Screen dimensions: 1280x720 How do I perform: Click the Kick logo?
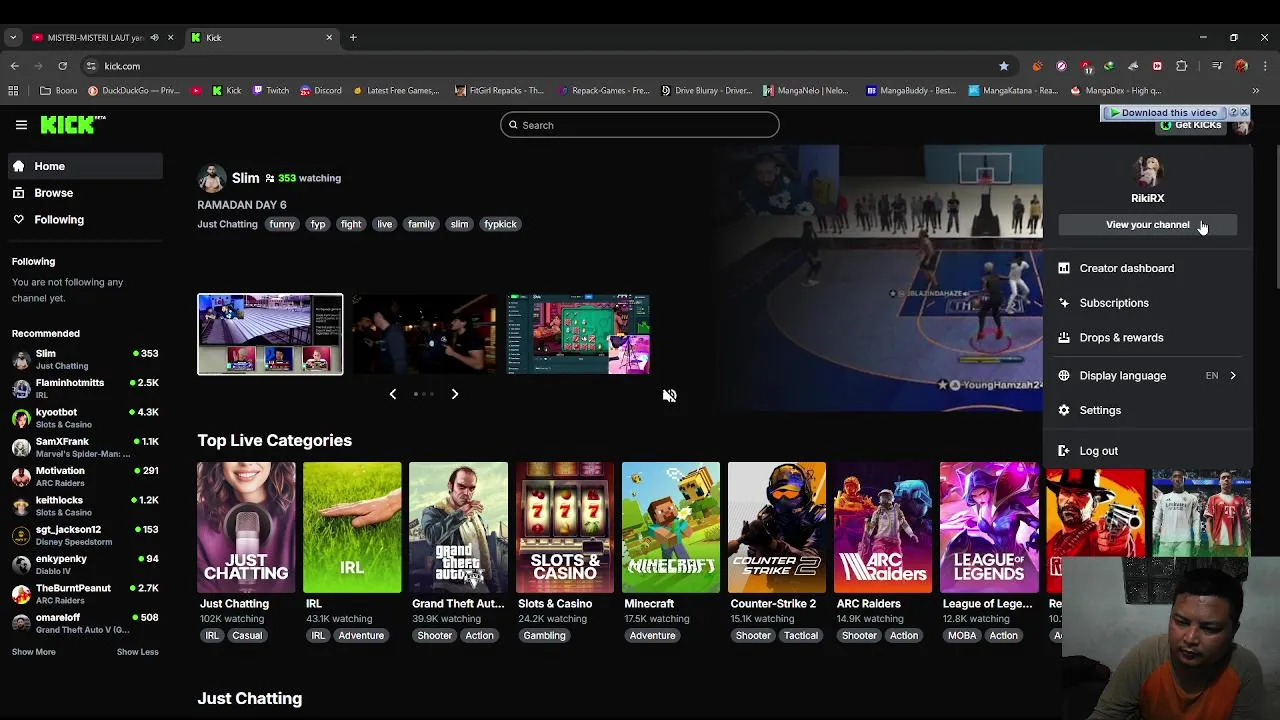tap(72, 125)
